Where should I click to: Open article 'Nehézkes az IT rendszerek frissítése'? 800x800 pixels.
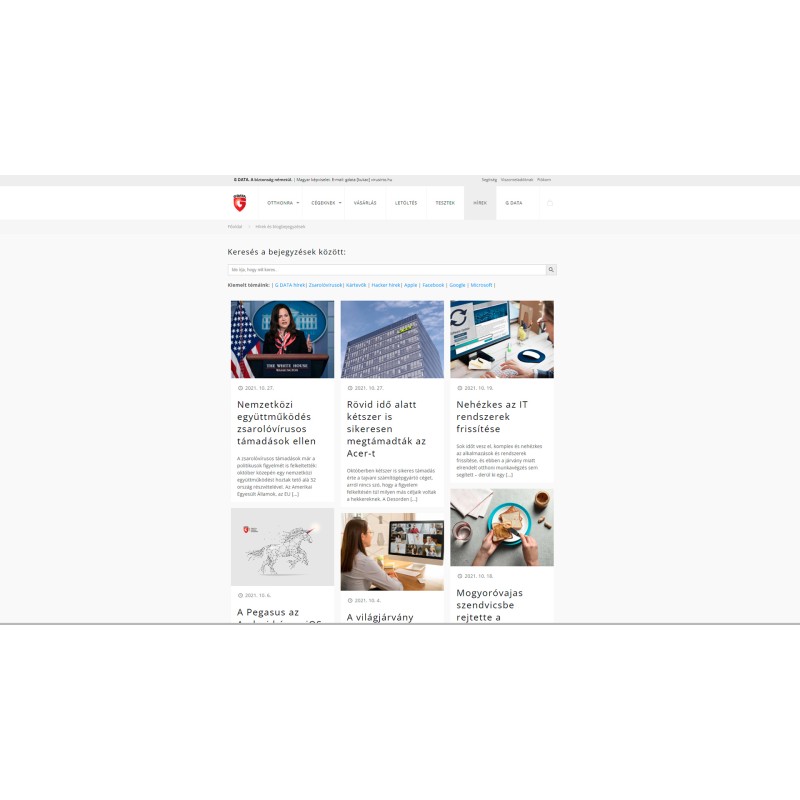(x=492, y=417)
